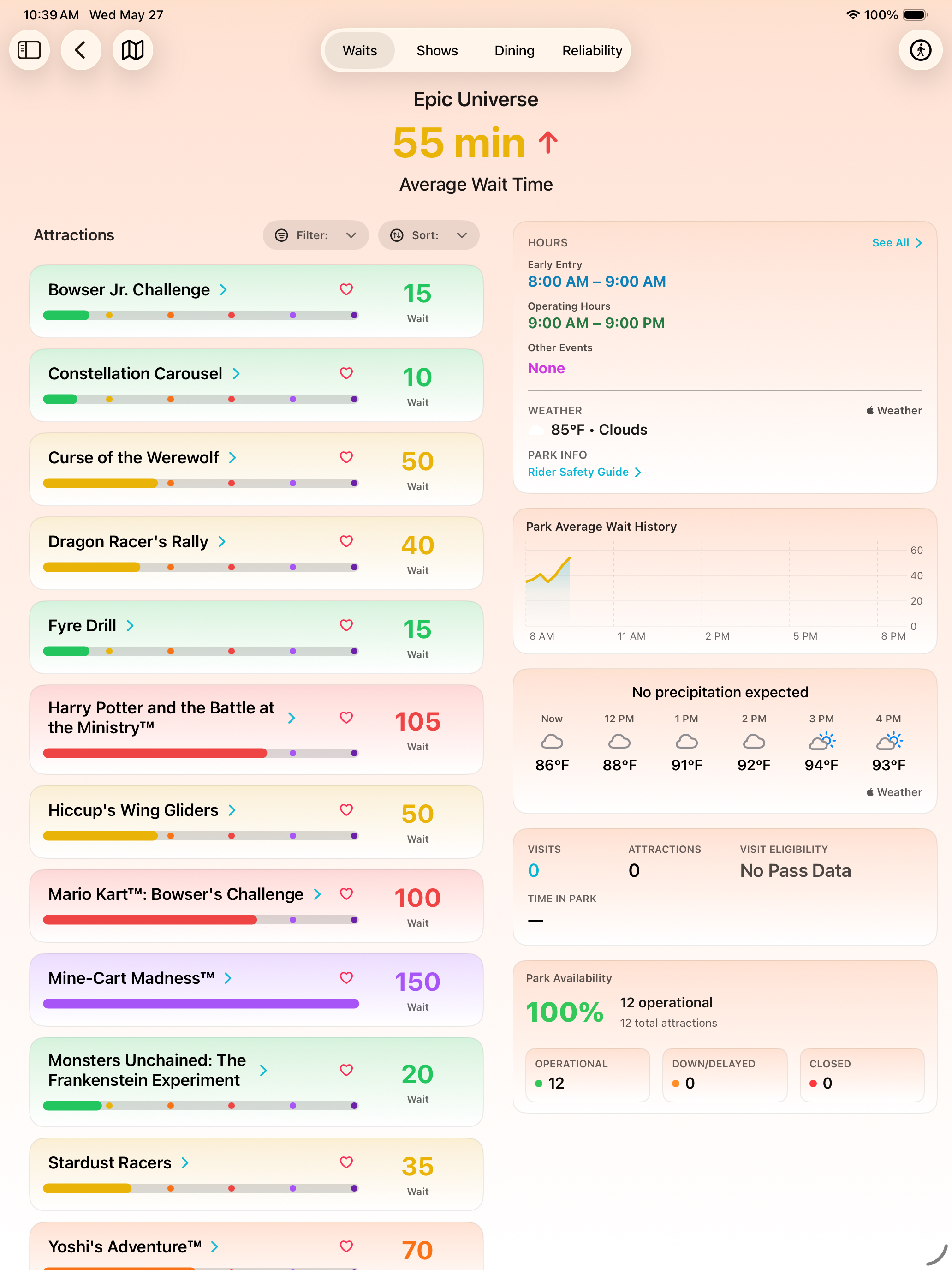Tap partly sunny icon for 4 PM

tap(889, 741)
